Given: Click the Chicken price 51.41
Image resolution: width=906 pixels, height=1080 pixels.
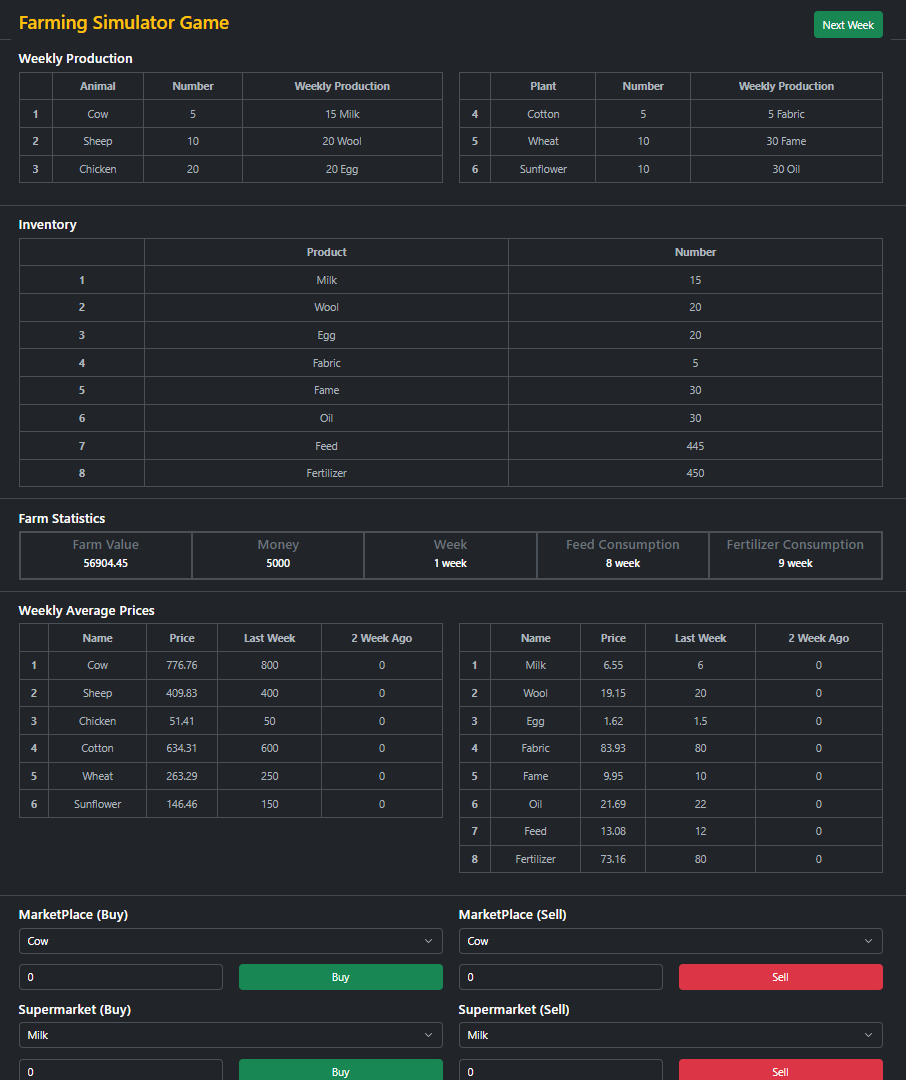Looking at the screenshot, I should tap(182, 720).
